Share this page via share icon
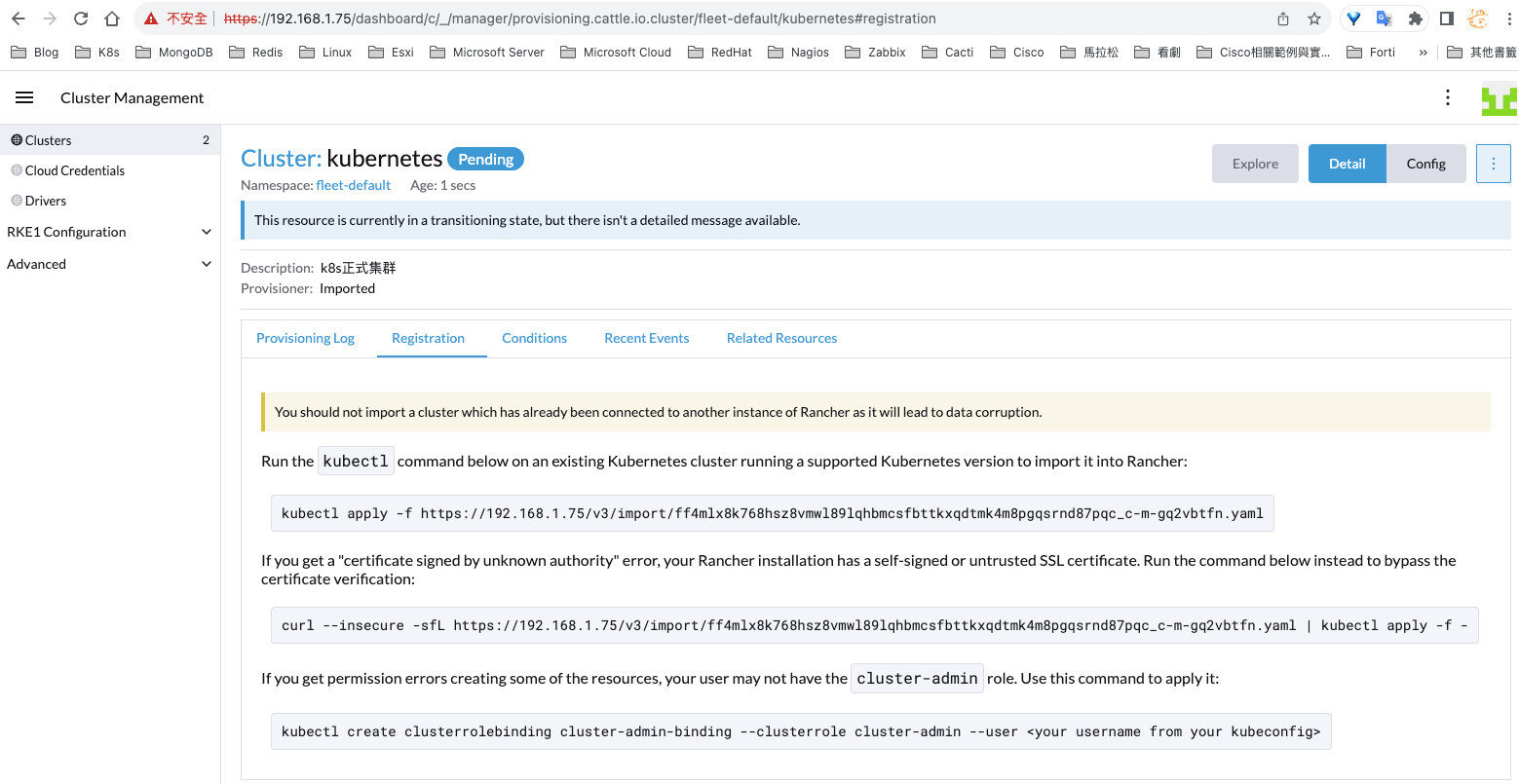Image resolution: width=1519 pixels, height=784 pixels. click(1283, 19)
